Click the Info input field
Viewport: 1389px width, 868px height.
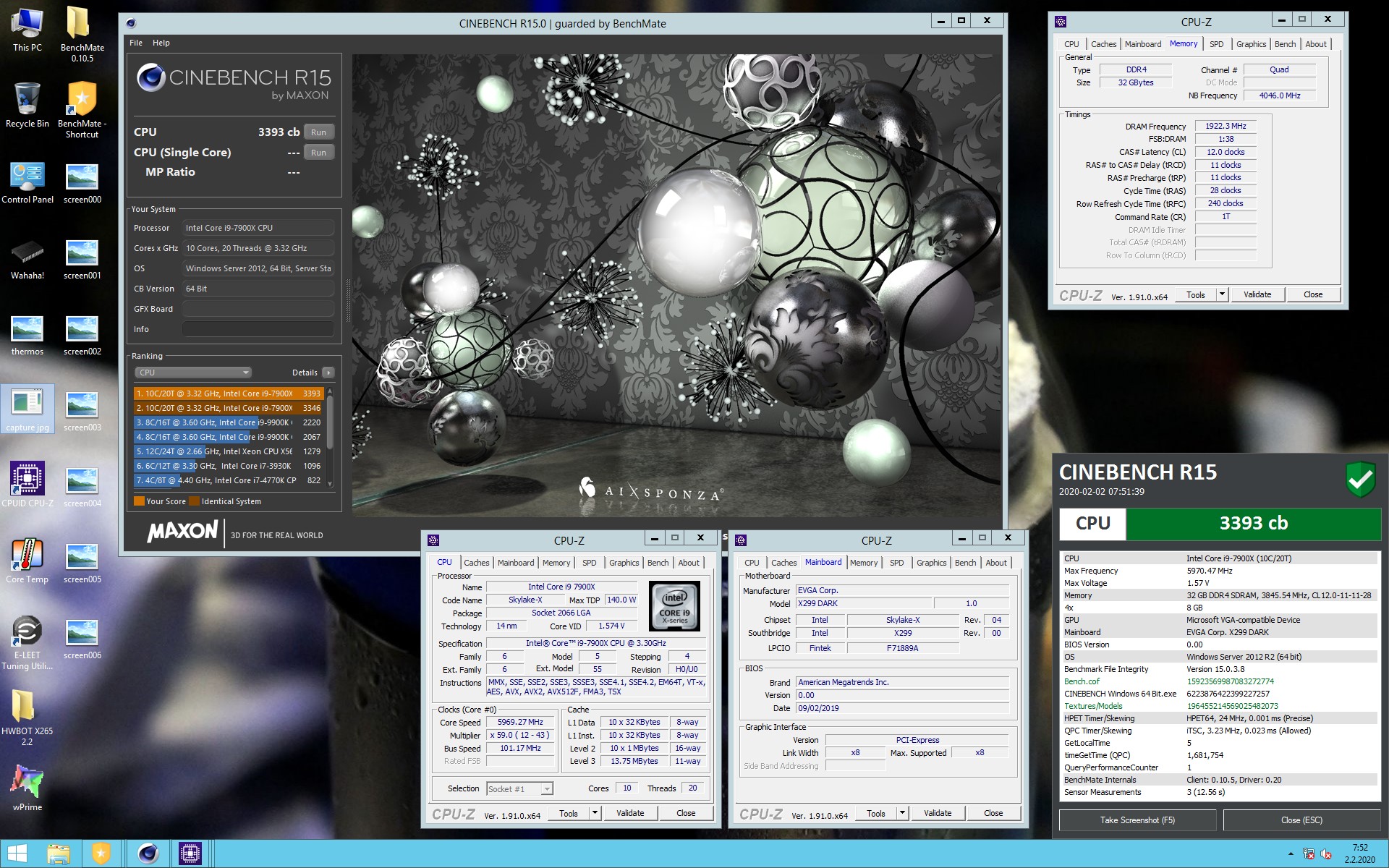click(x=258, y=329)
